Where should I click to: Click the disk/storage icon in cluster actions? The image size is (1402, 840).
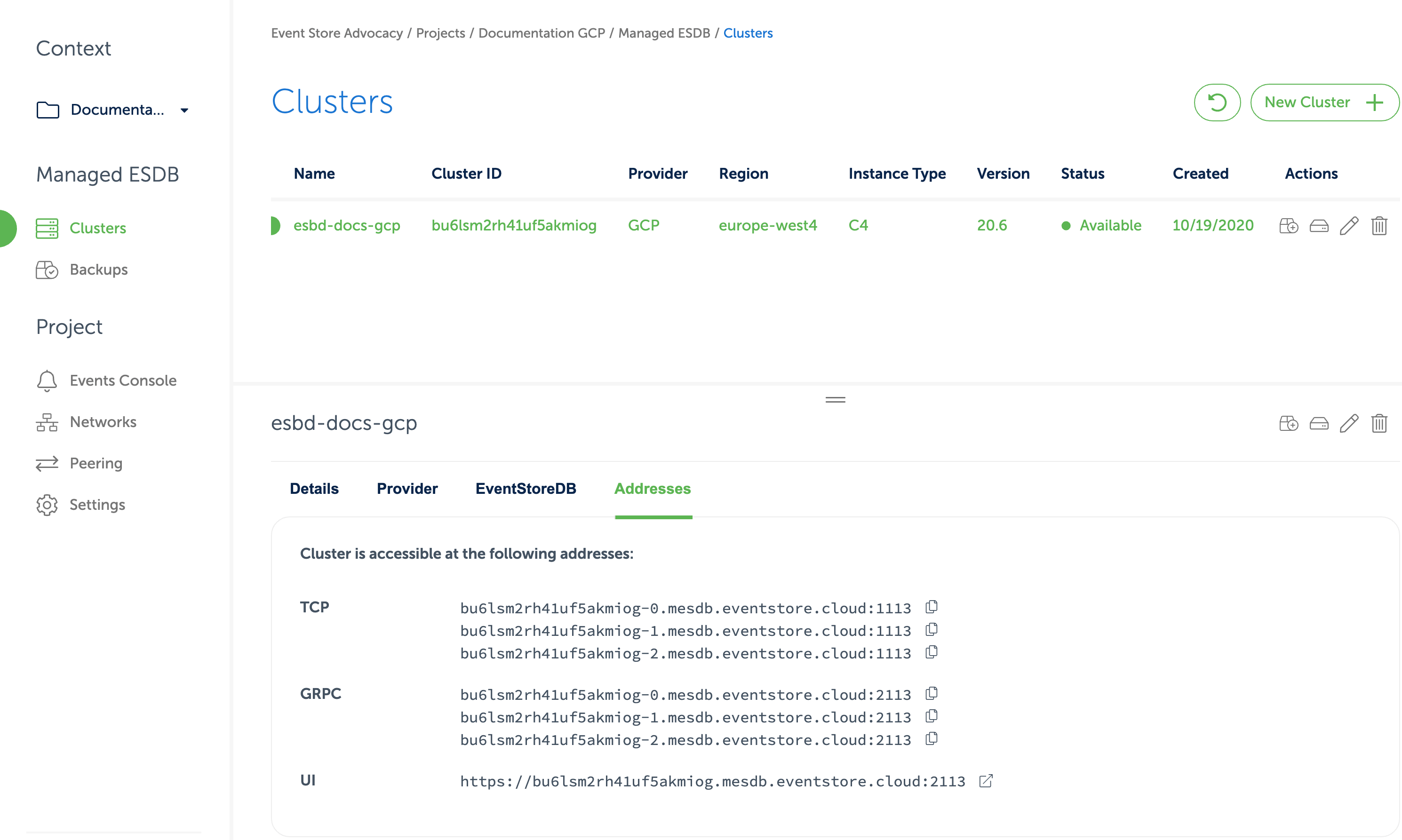(x=1319, y=225)
